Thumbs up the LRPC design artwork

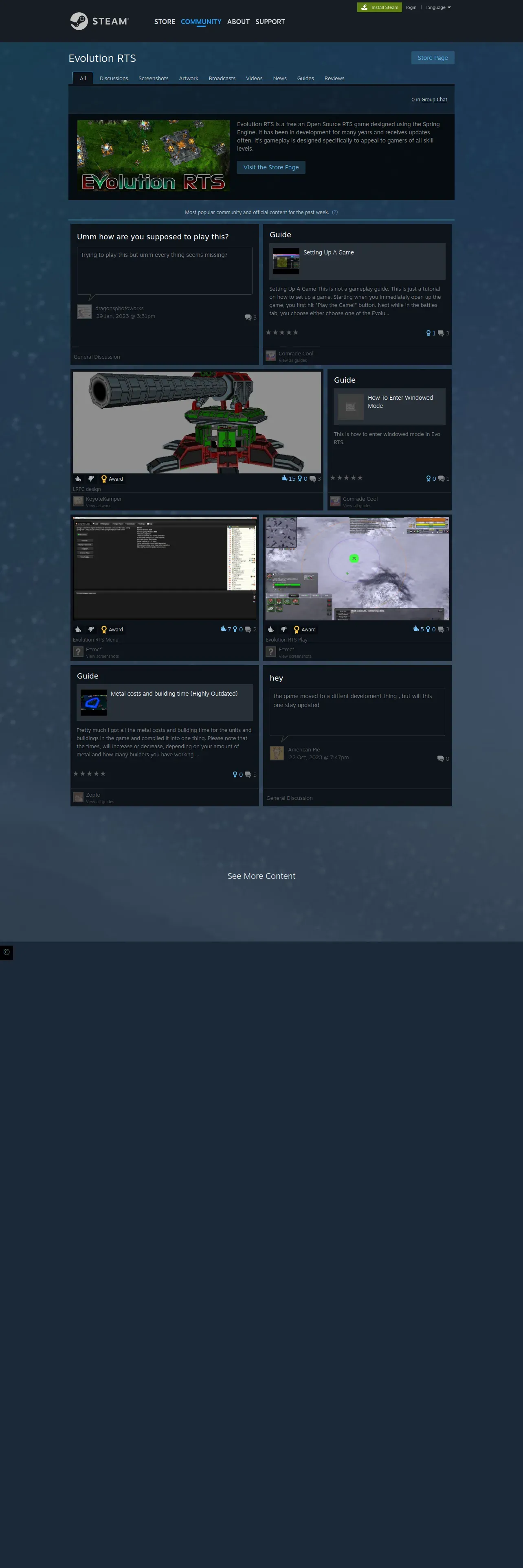click(x=78, y=479)
